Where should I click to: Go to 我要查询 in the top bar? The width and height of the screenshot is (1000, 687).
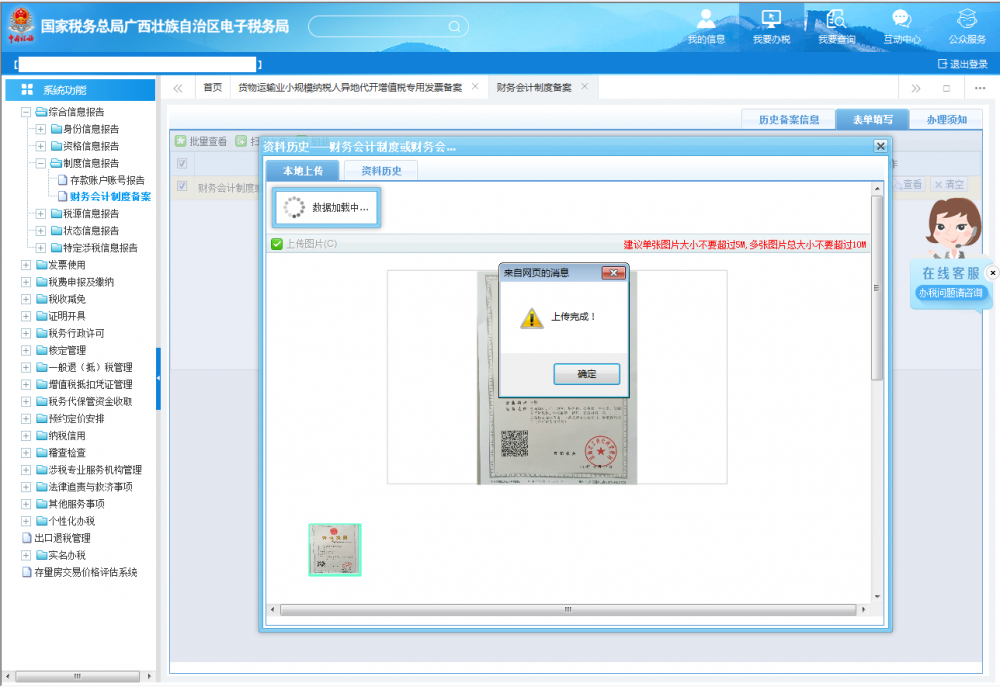point(836,26)
